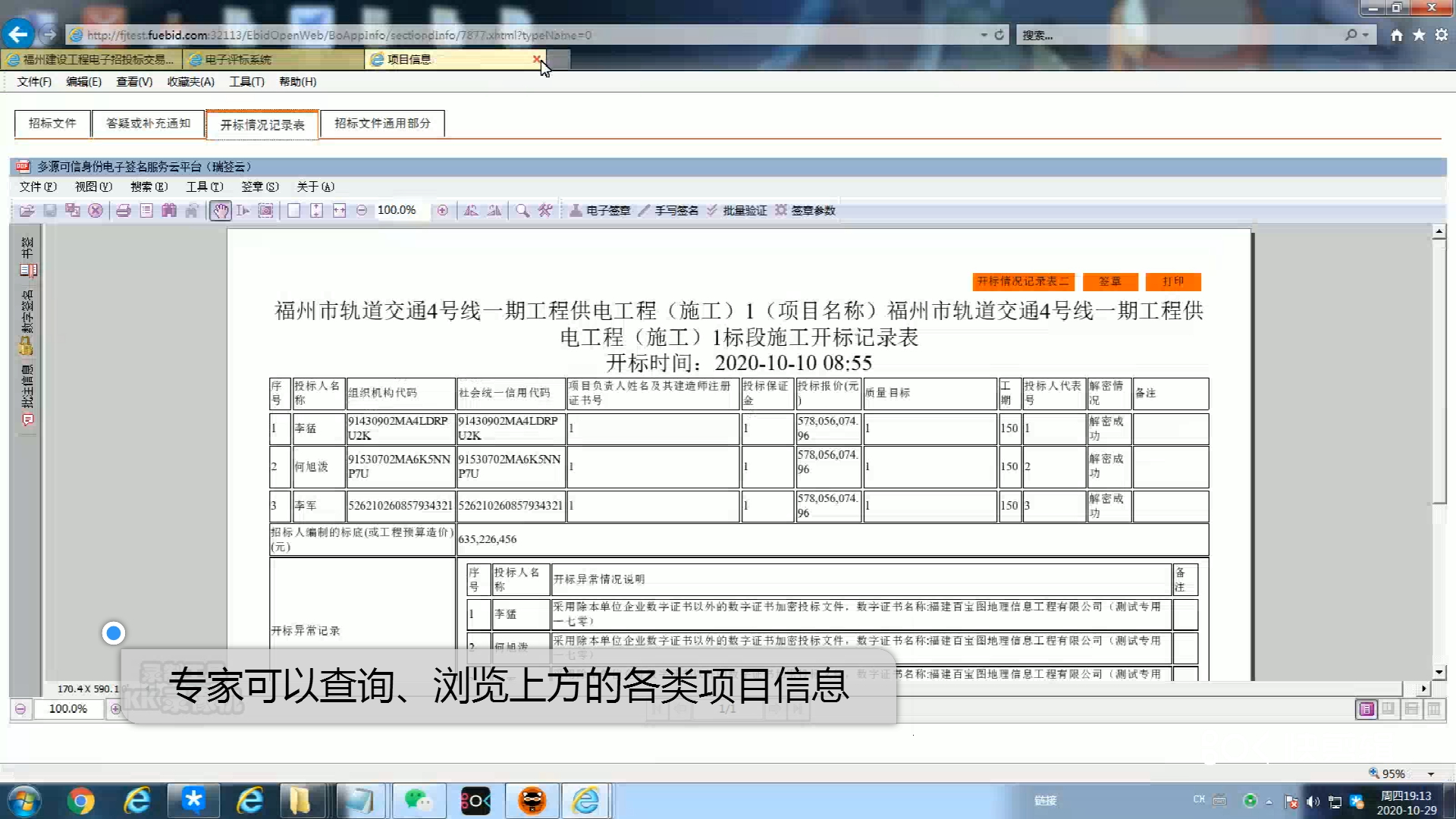Open Chrome from the taskbar
Image resolution: width=1456 pixels, height=819 pixels.
(80, 801)
